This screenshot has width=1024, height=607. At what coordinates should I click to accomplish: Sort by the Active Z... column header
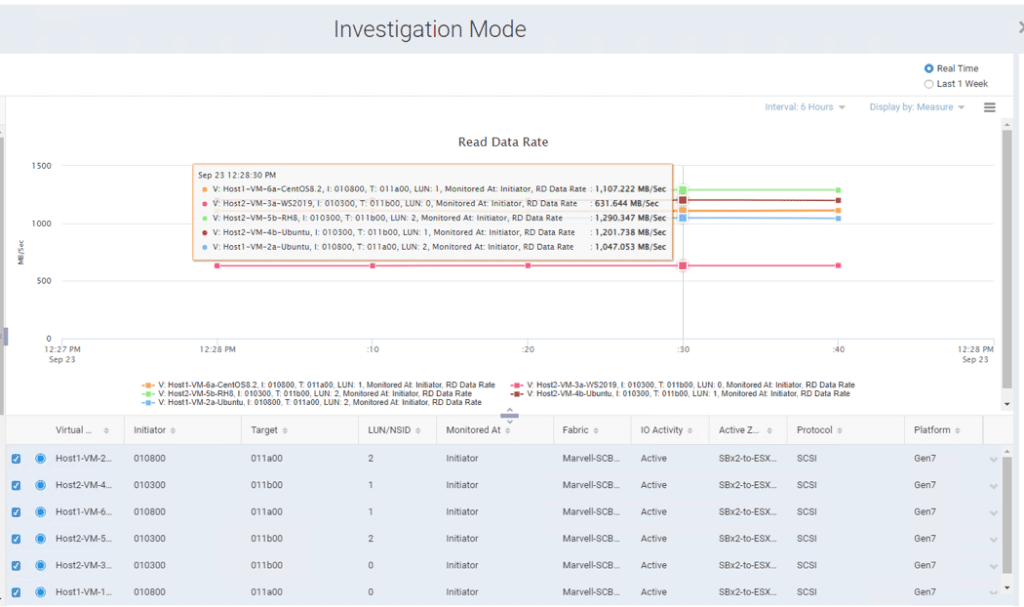pos(739,430)
